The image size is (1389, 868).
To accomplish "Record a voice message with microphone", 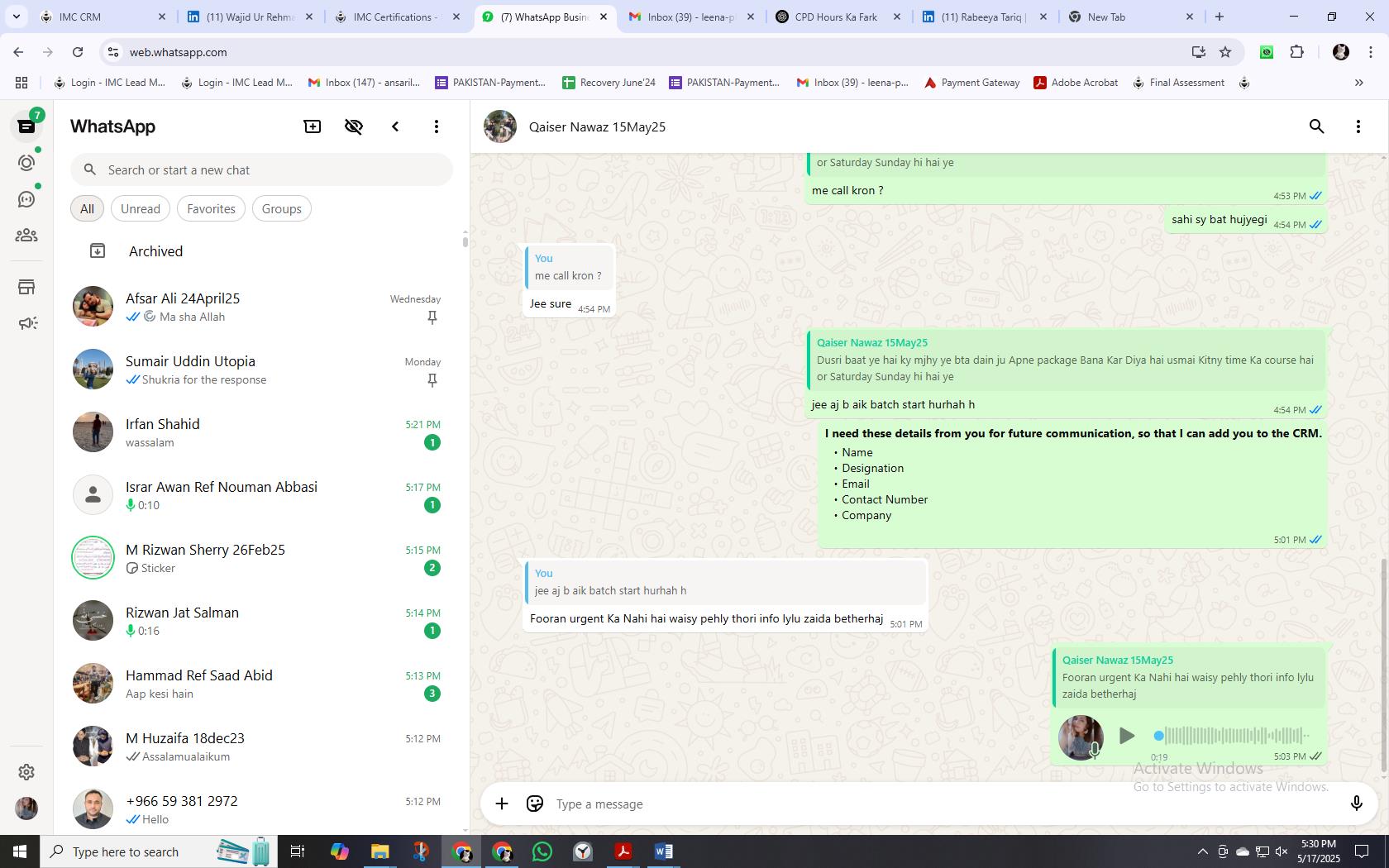I will (1356, 804).
